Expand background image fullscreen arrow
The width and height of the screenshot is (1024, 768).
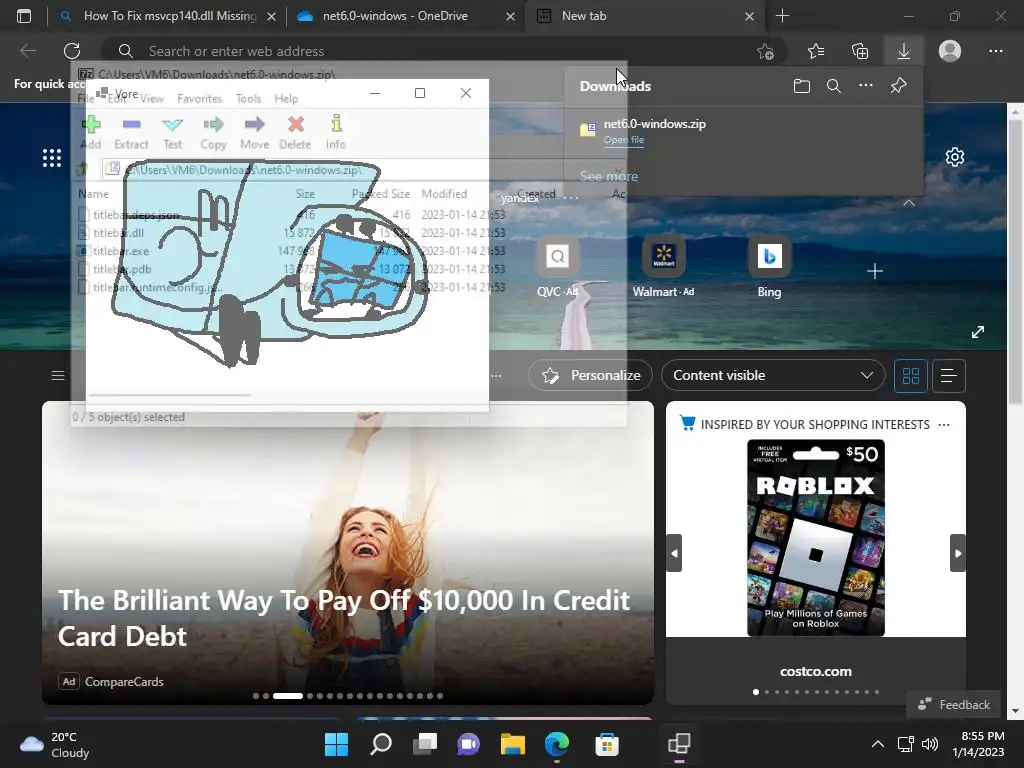click(978, 332)
